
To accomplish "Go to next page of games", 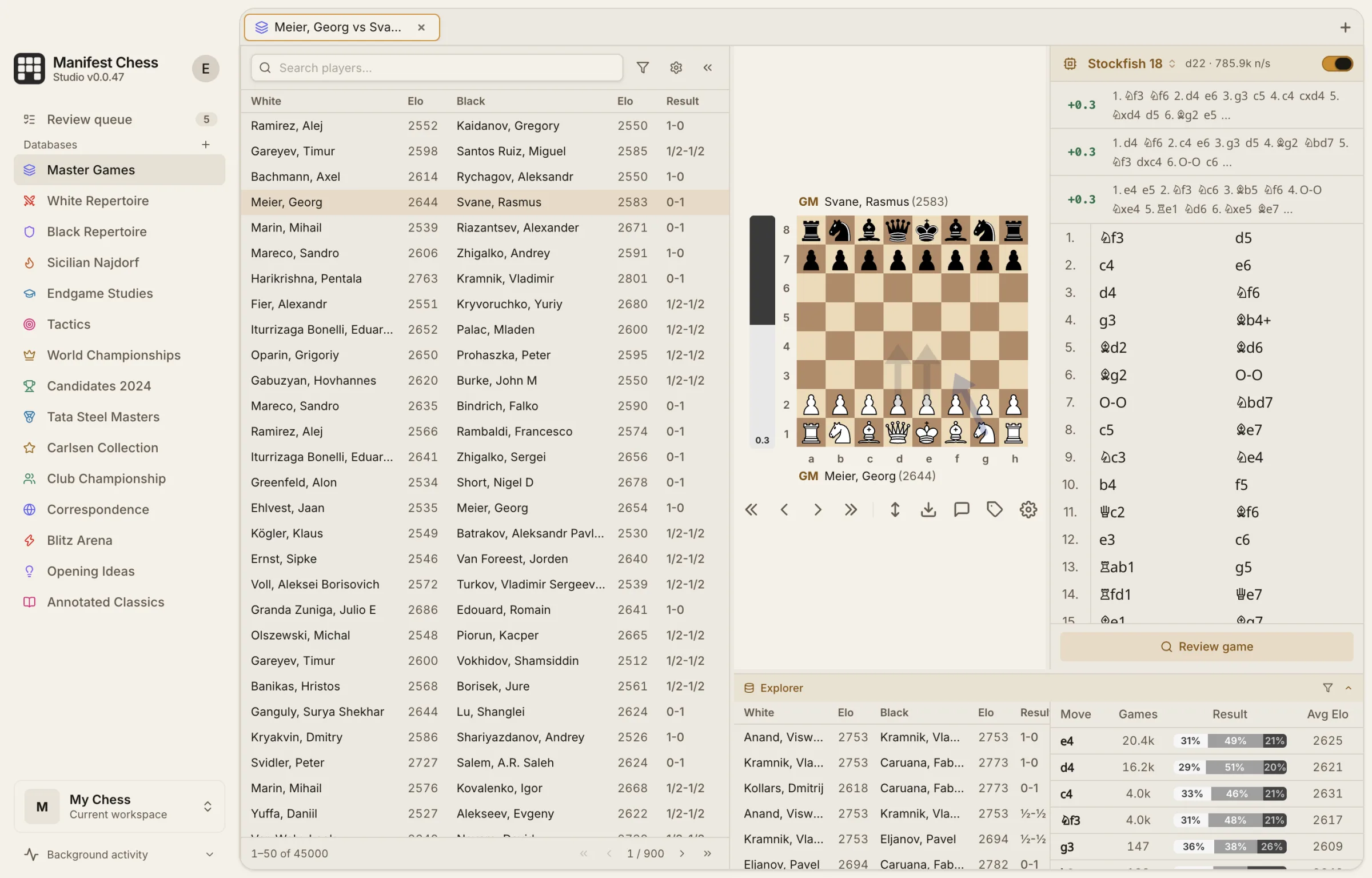I will (x=682, y=853).
